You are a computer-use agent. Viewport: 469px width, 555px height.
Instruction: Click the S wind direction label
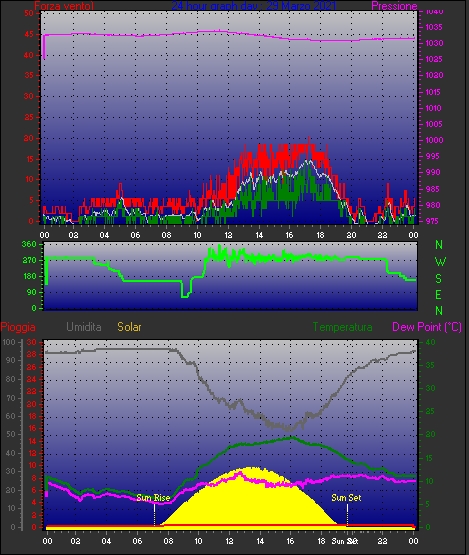(x=439, y=279)
